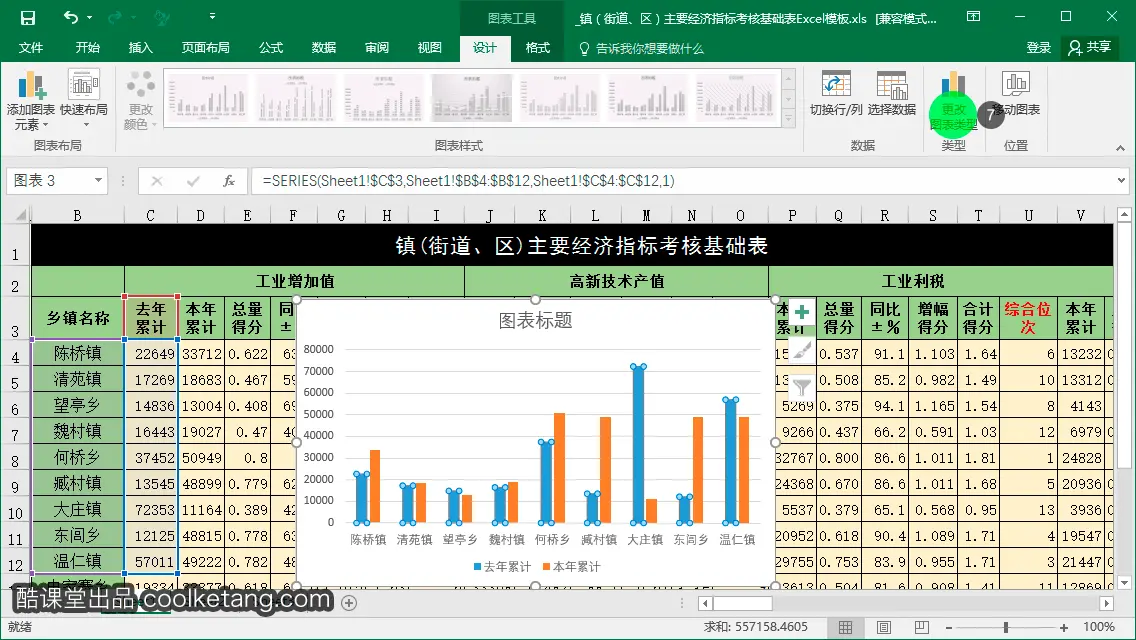Screen dimensions: 1136x640
Task: Apply the sixth chart style thumbnail
Action: click(648, 98)
